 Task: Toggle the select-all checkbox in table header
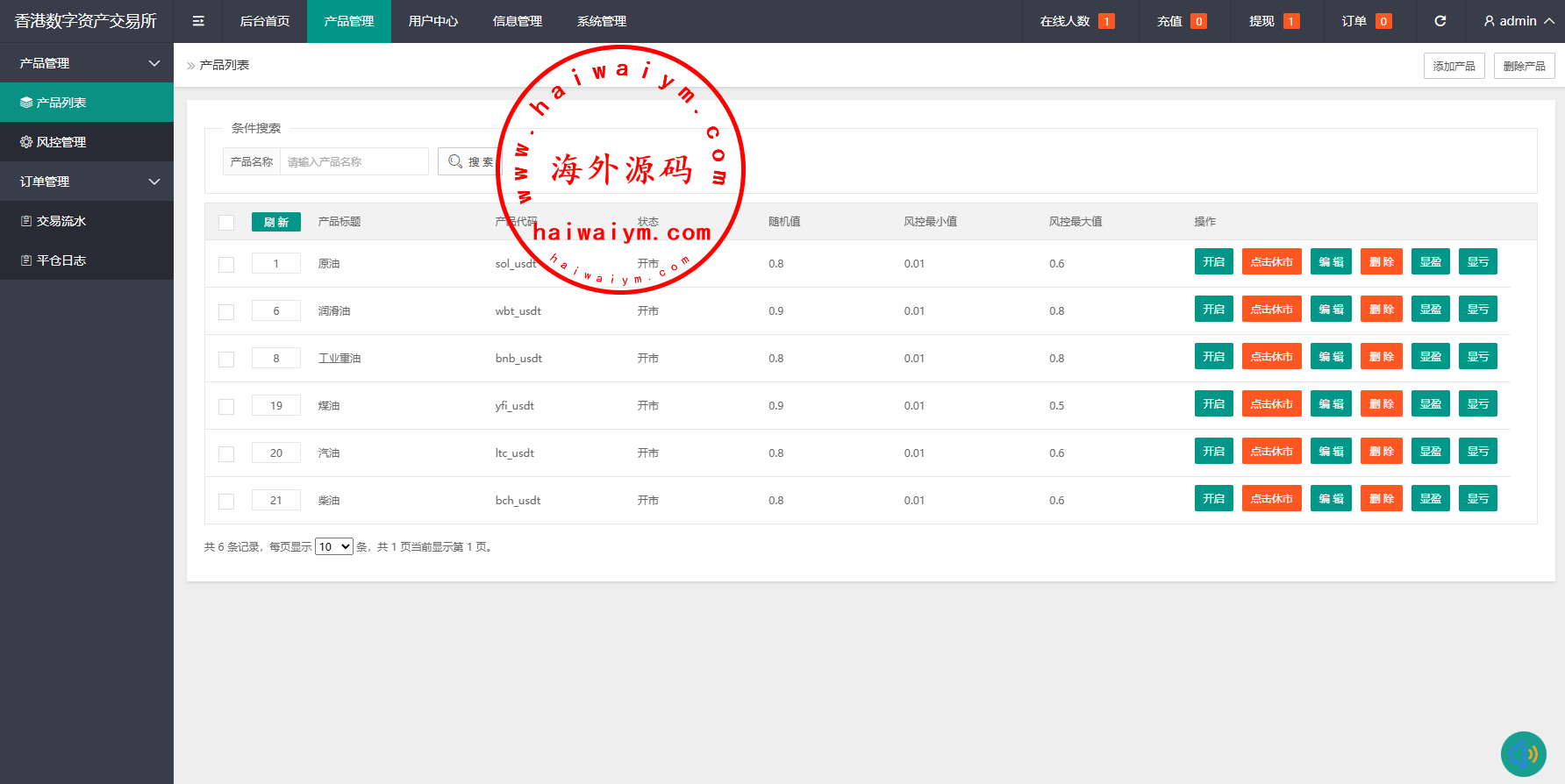(x=226, y=223)
